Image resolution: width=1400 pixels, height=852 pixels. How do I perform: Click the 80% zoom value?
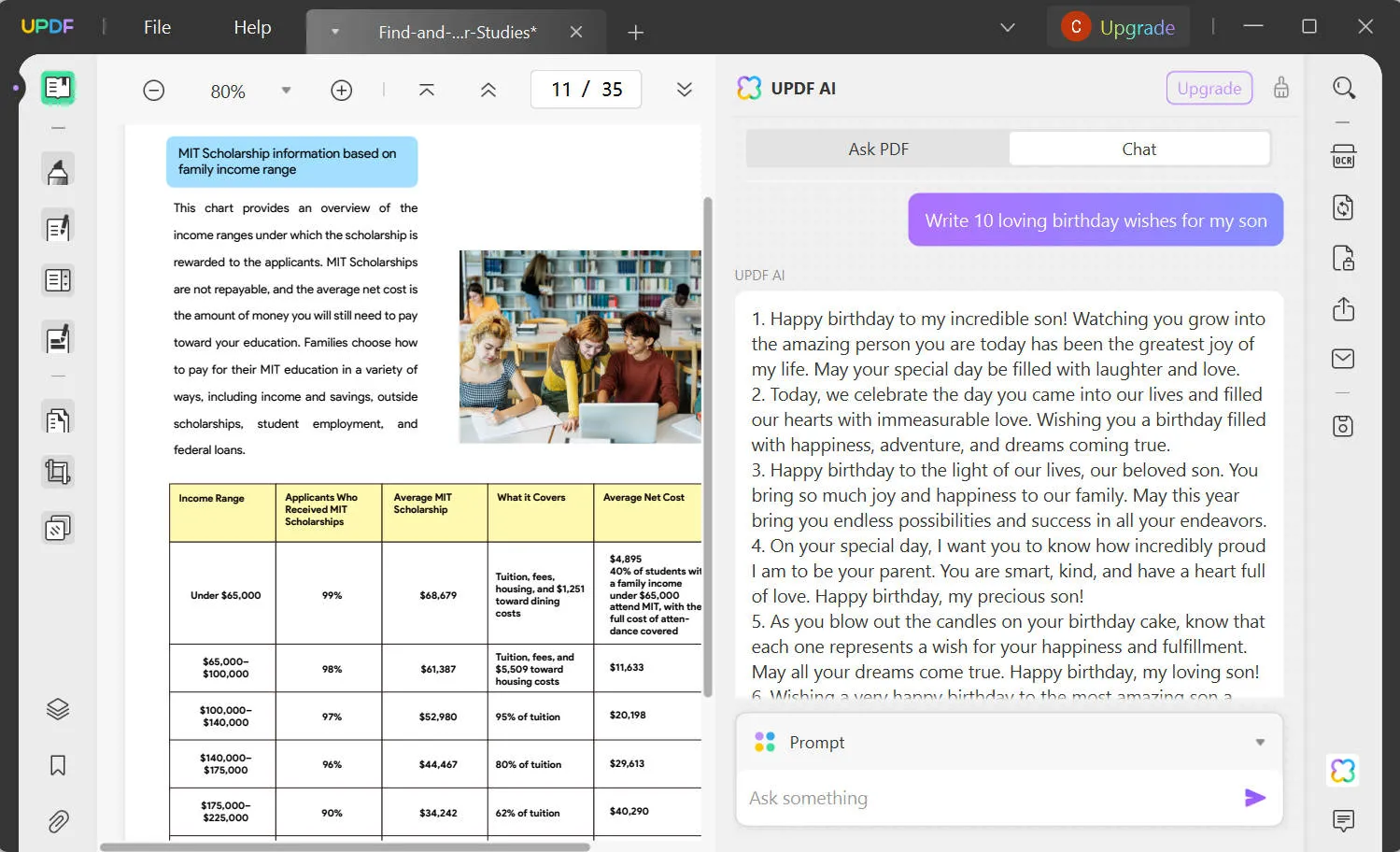[x=228, y=92]
